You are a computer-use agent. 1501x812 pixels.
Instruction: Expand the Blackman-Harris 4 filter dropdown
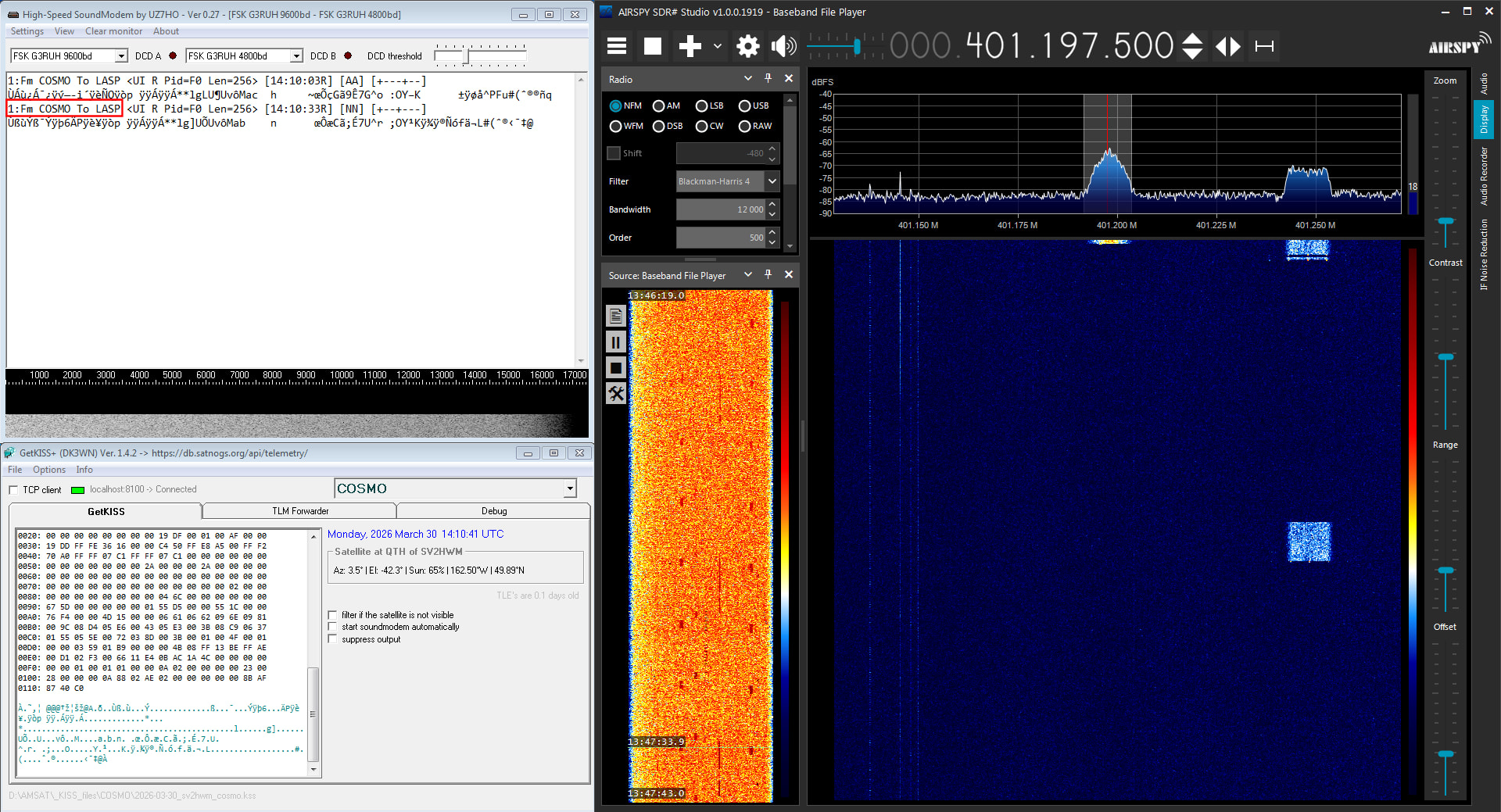click(x=772, y=181)
